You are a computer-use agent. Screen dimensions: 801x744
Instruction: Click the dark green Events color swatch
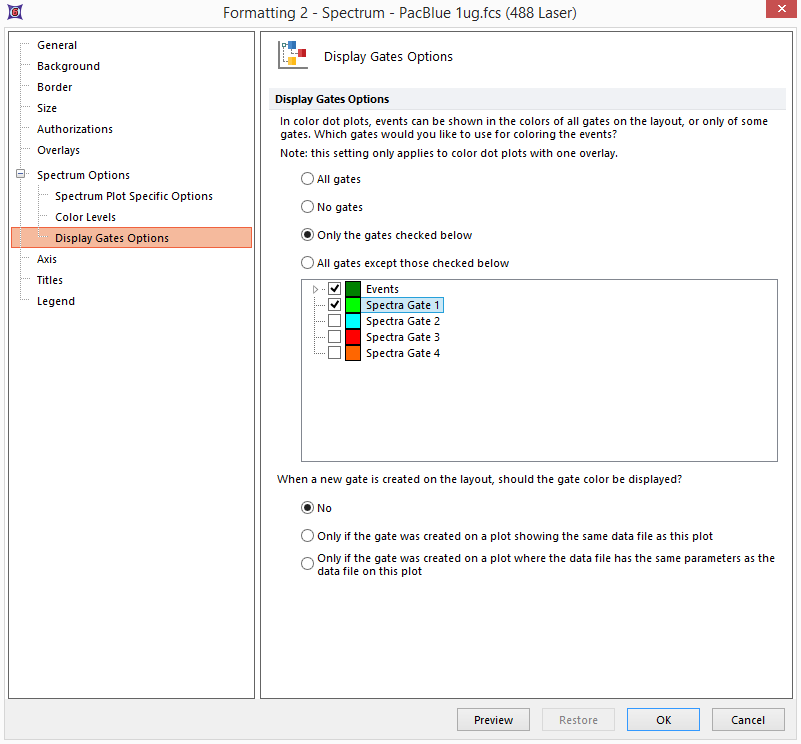click(x=352, y=289)
